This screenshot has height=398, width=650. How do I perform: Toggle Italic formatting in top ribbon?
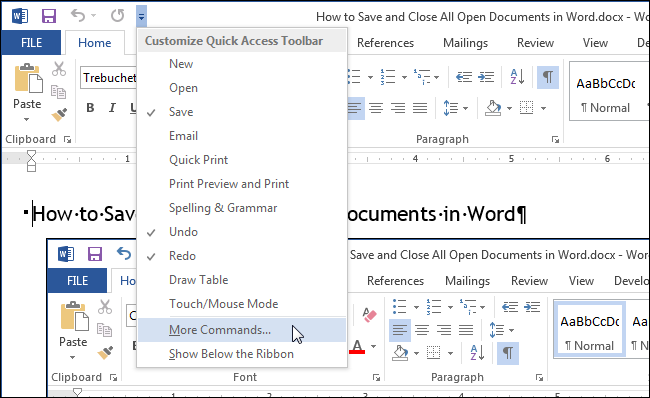112,108
